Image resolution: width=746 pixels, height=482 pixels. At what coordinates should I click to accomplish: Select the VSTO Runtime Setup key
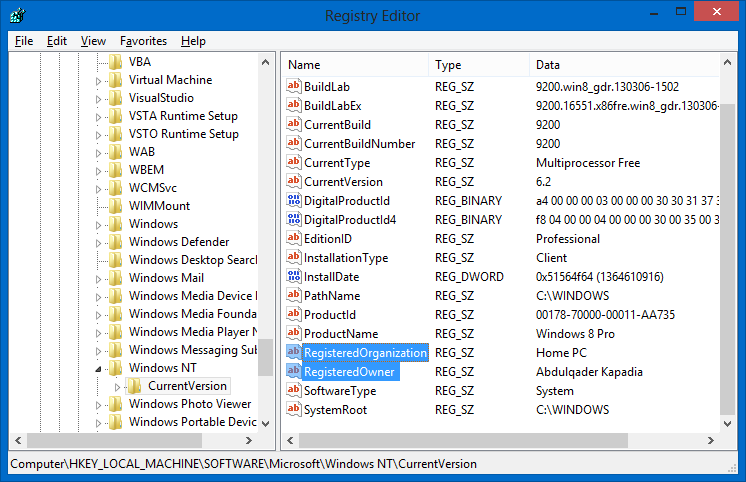tap(184, 134)
